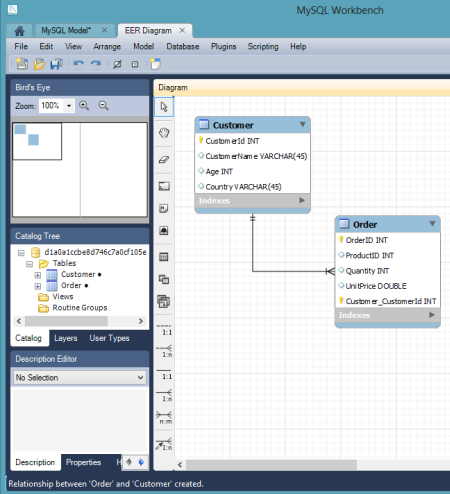Toggle align objects to grid icon
This screenshot has height=494, width=450.
(135, 64)
